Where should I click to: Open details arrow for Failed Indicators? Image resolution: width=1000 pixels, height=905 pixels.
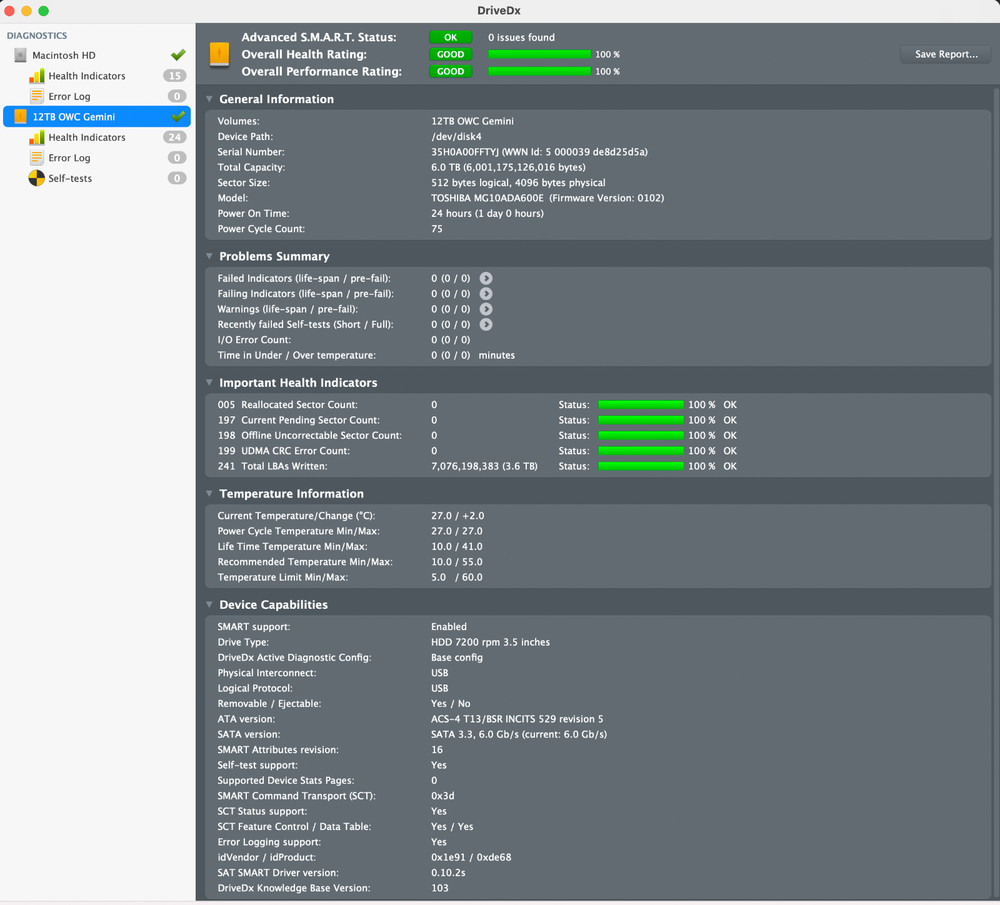[486, 278]
